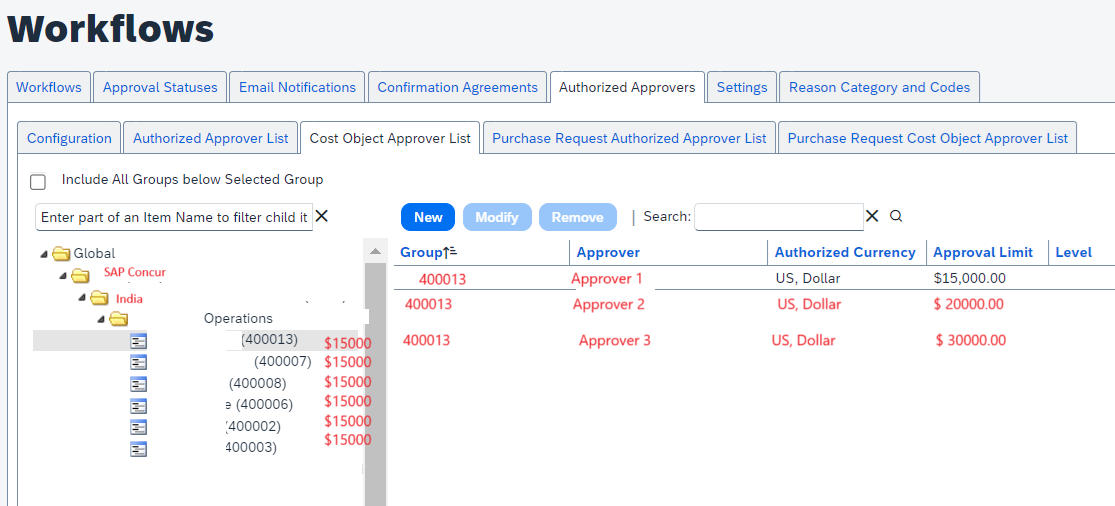Open the Authorized Approver List sub-tab
Viewport: 1115px width, 506px height.
tap(210, 138)
